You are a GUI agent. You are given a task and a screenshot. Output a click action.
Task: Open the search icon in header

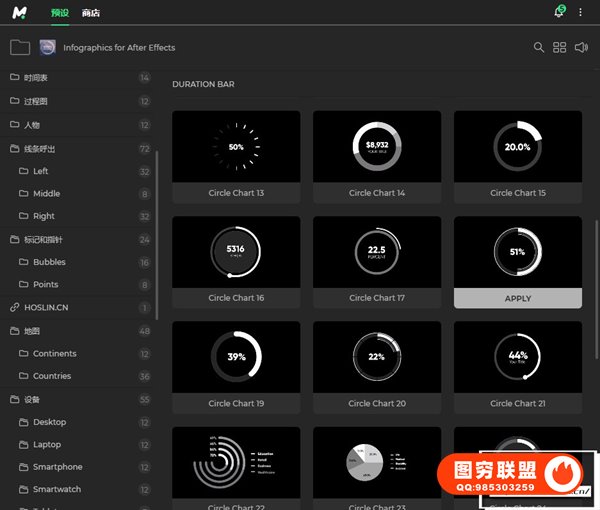(539, 47)
